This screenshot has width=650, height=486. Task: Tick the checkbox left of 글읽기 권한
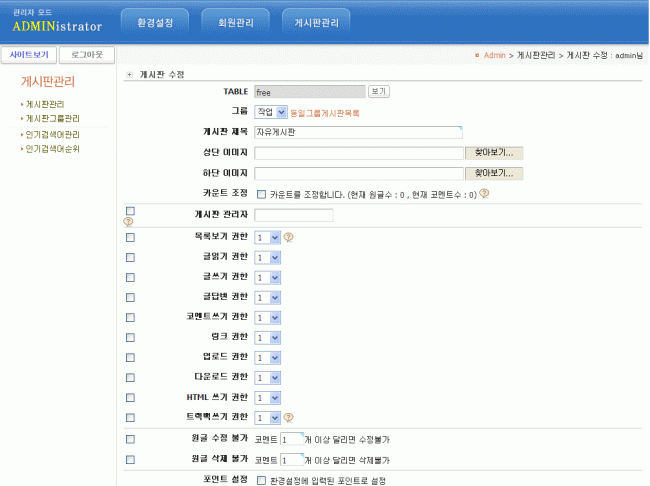131,256
